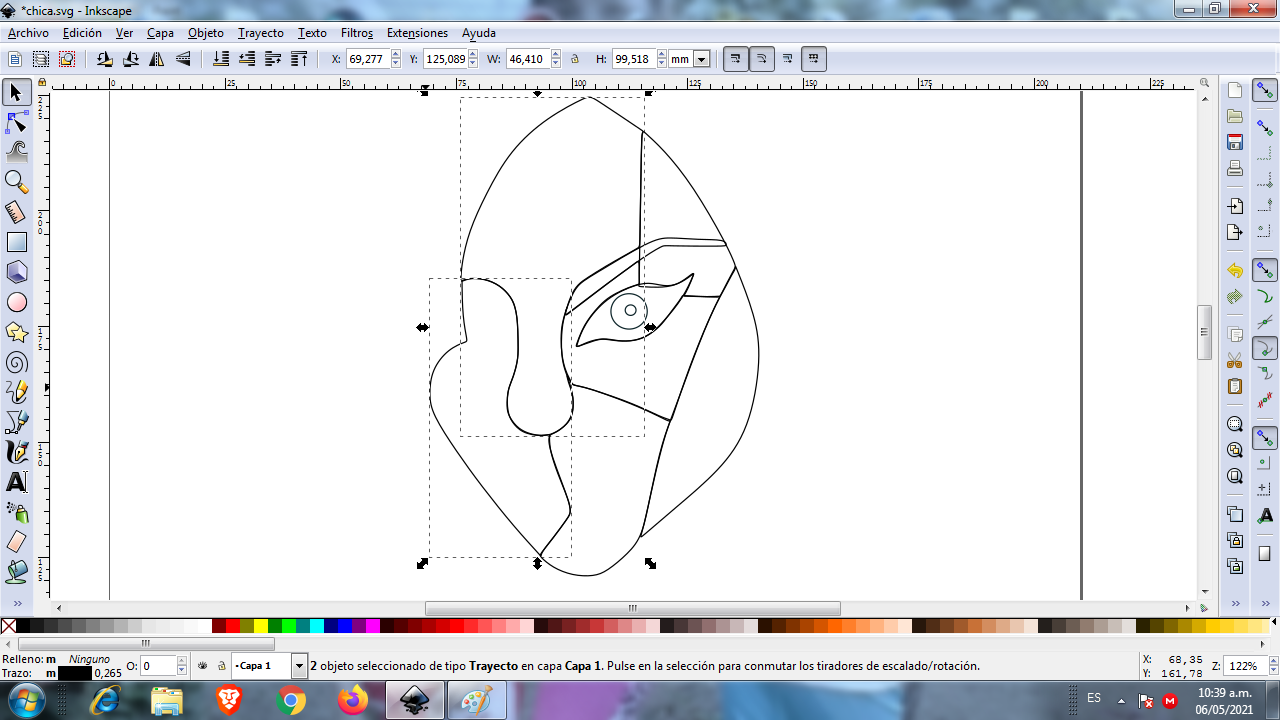The image size is (1280, 720).
Task: Expand snap bar overflow chevron
Action: (1265, 604)
